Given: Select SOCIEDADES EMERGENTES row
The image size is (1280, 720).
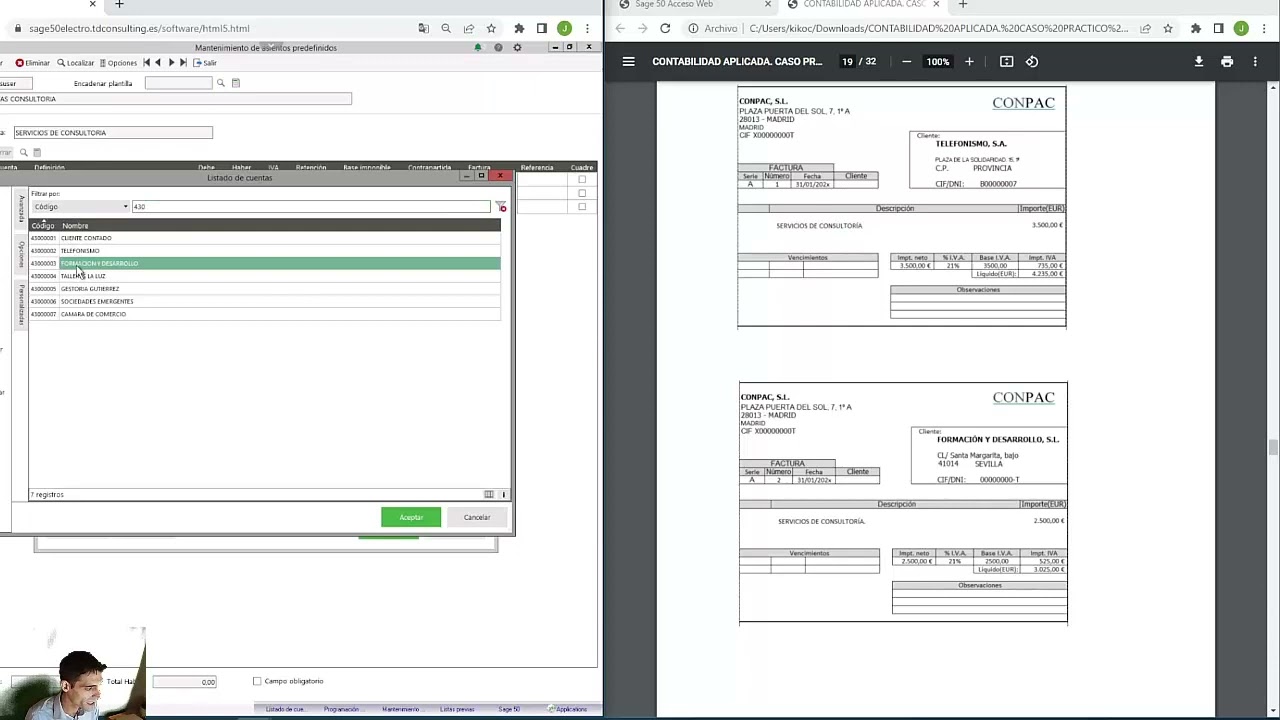Looking at the screenshot, I should pos(265,301).
